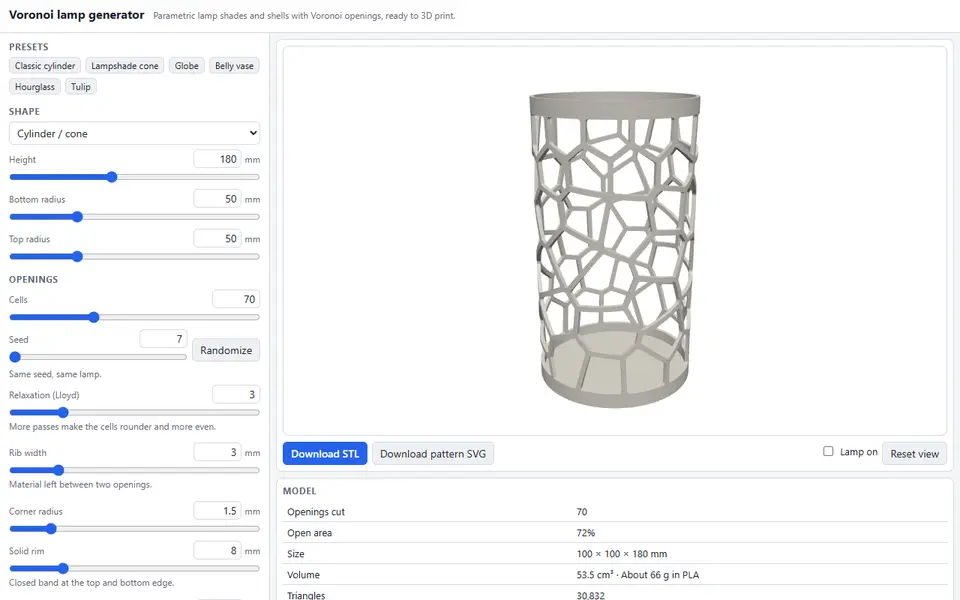Adjust the Height slider
The width and height of the screenshot is (960, 600).
point(134,177)
